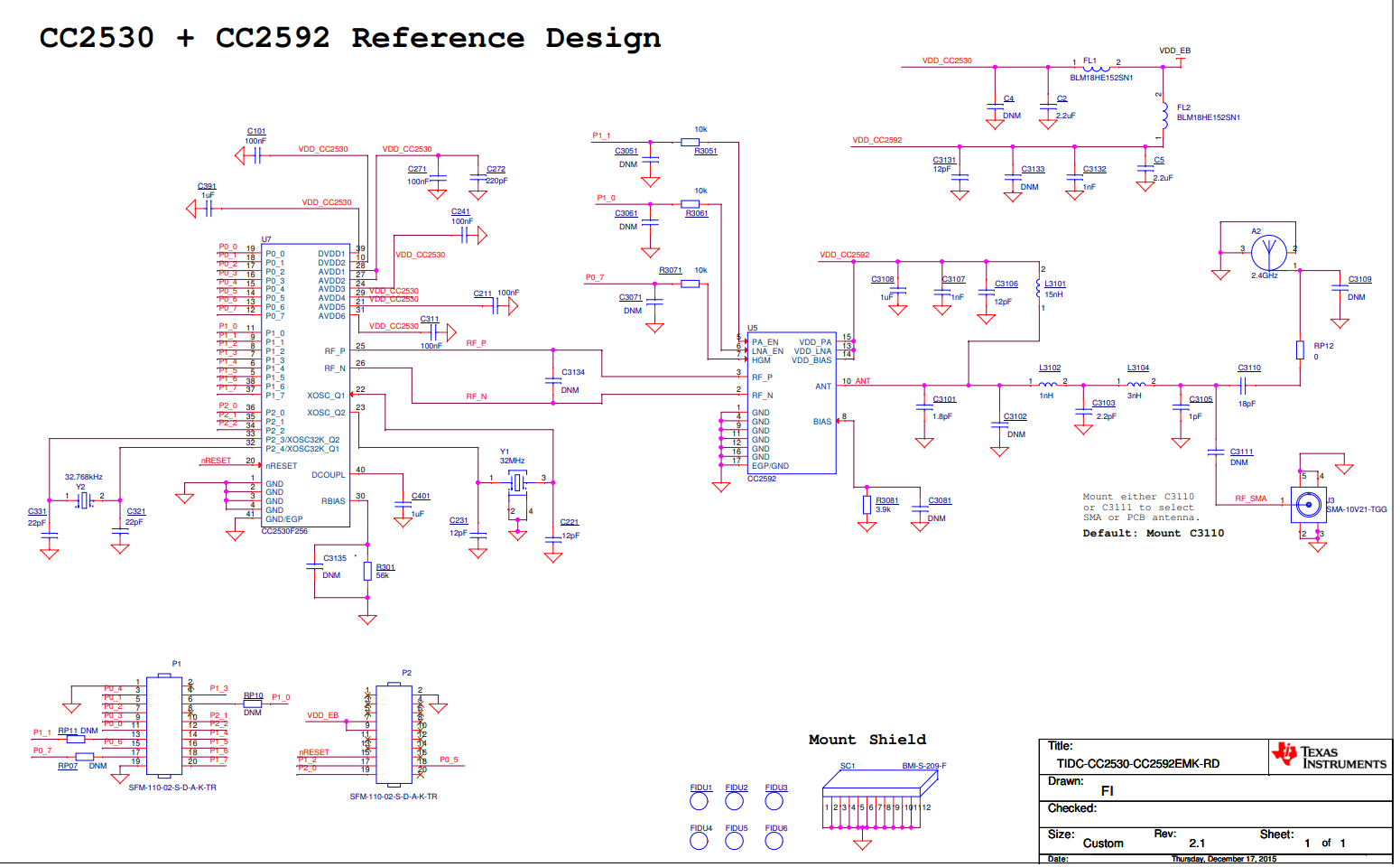Click the title "CC2530 + CC2592 Reference Design"
Viewport: 1400px width, 867px height.
[x=349, y=38]
